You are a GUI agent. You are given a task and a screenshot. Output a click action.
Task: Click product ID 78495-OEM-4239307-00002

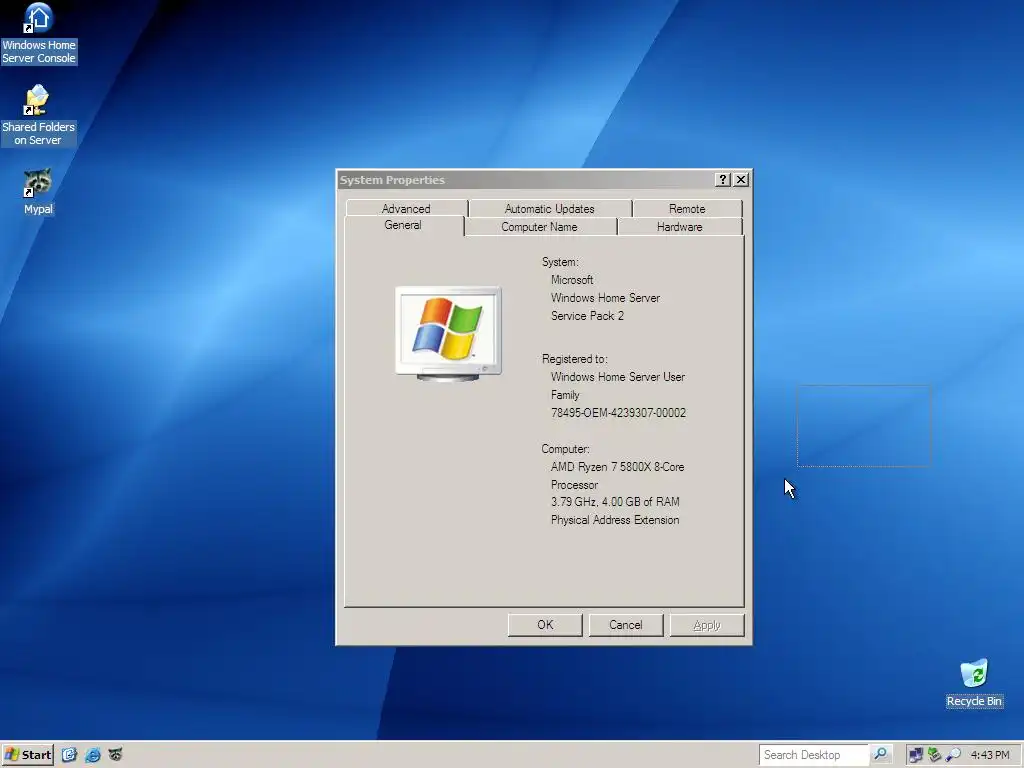pos(618,413)
